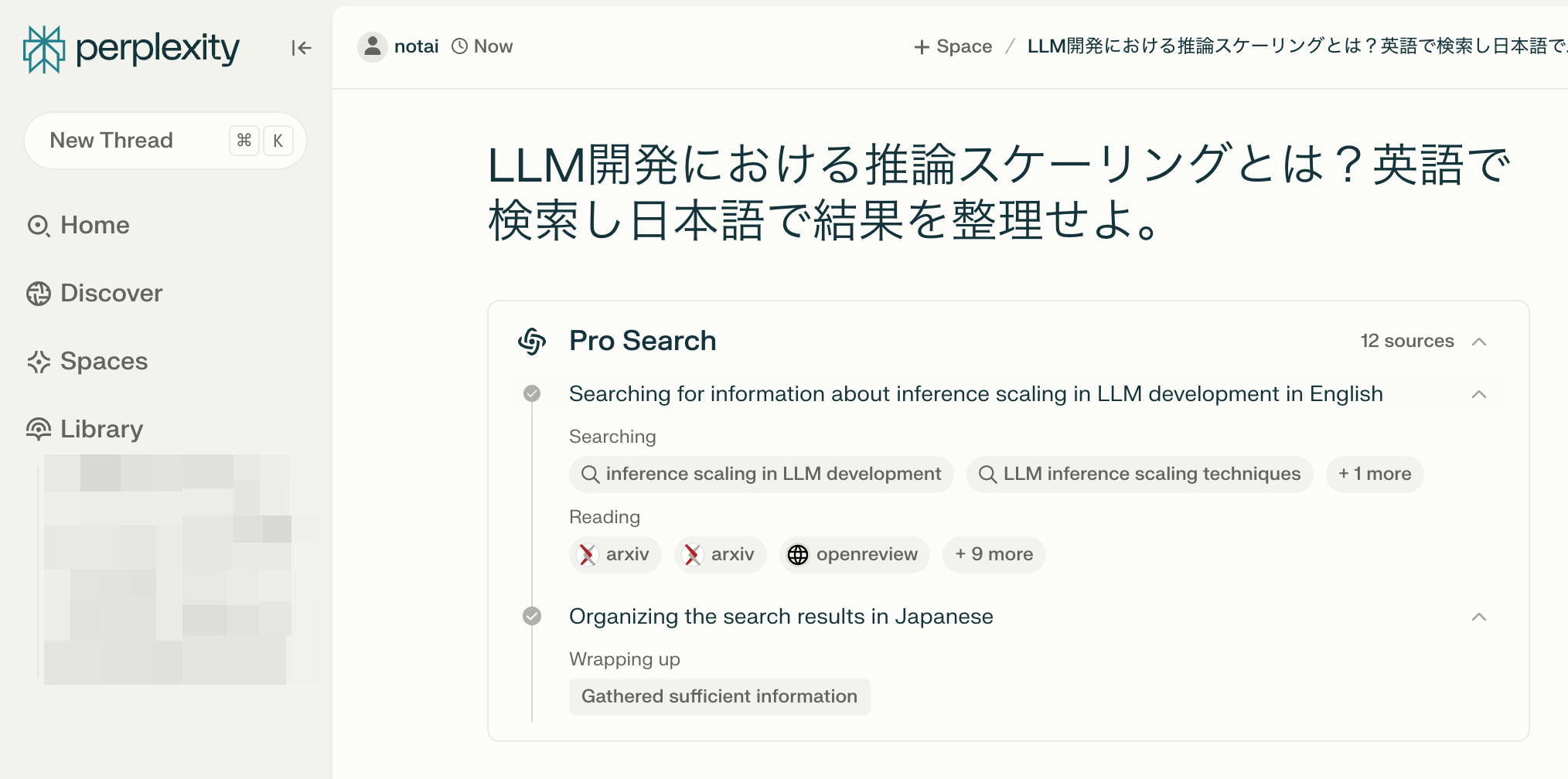Screen dimensions: 1568x779
Task: Open the first arxiv source chip
Action: (x=615, y=554)
